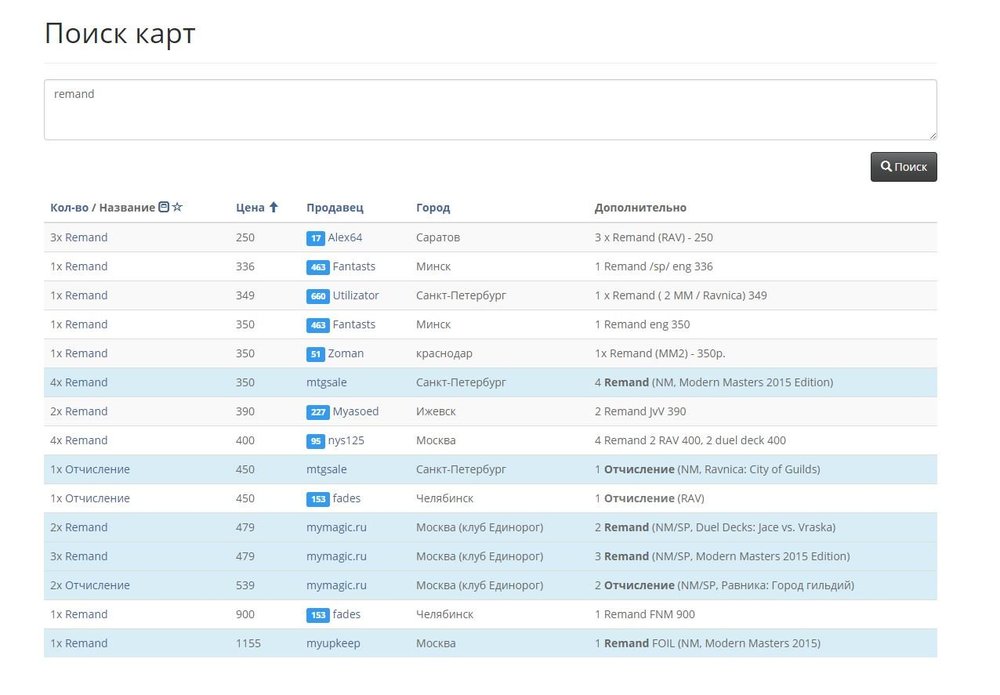Click the 660 rating badge for Utilizator
The image size is (1000, 695).
317,296
